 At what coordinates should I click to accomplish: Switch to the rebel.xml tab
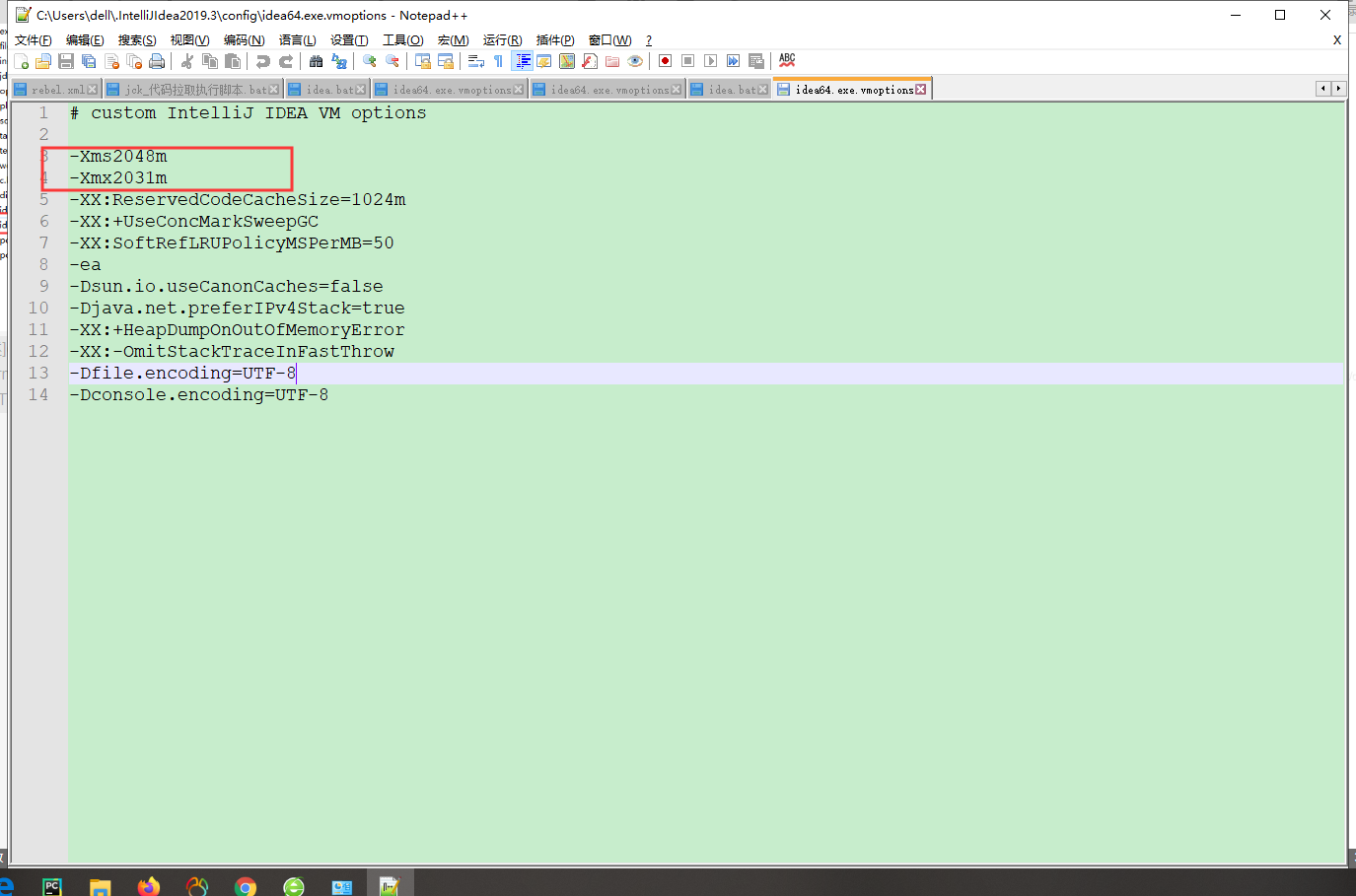click(x=54, y=88)
